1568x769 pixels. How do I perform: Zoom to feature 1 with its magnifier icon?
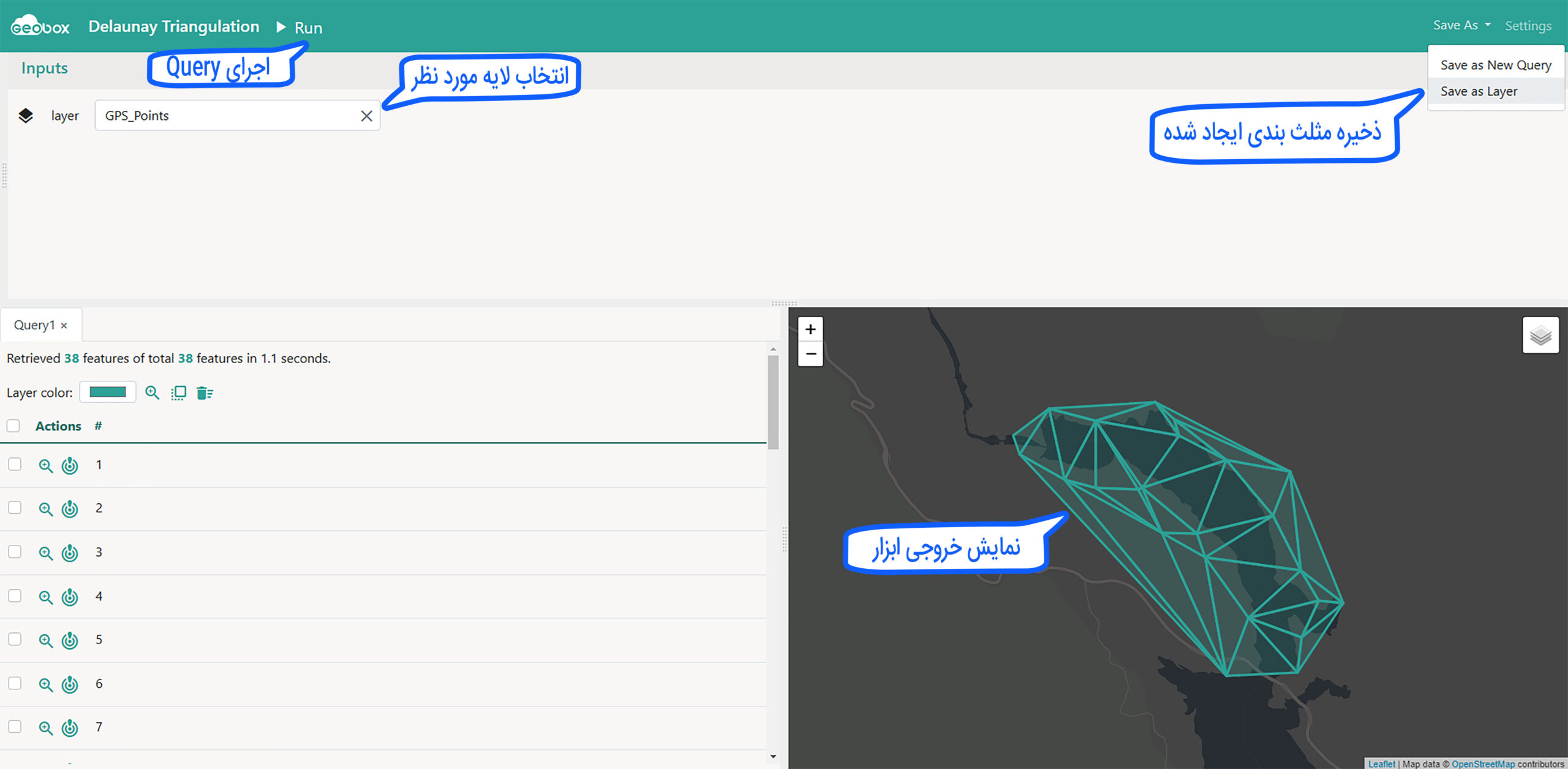pyautogui.click(x=45, y=466)
